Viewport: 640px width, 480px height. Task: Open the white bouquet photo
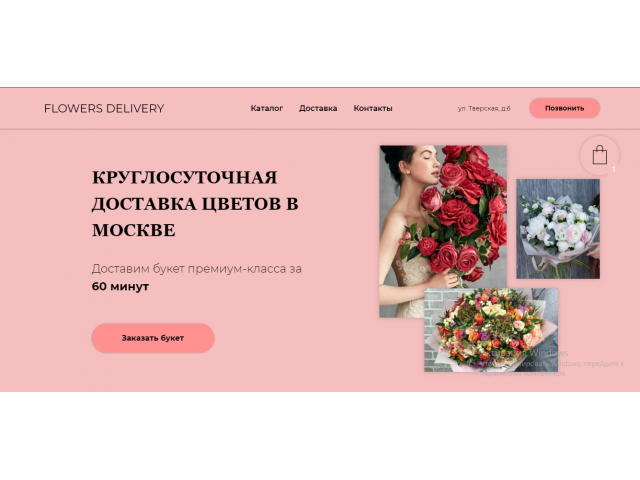(x=558, y=229)
